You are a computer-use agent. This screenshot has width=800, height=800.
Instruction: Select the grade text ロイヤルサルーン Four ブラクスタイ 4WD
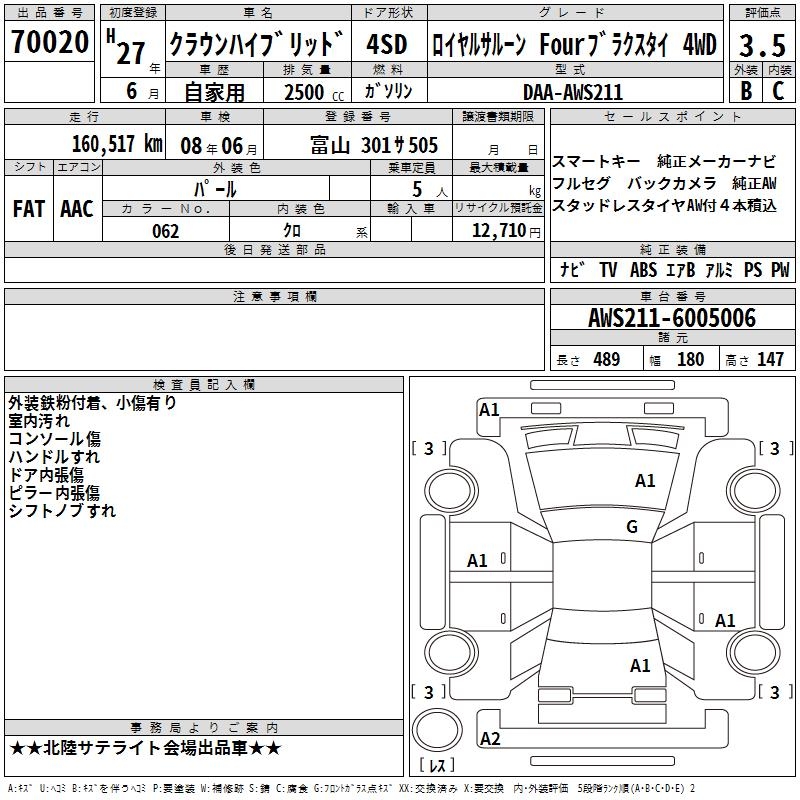[x=574, y=44]
